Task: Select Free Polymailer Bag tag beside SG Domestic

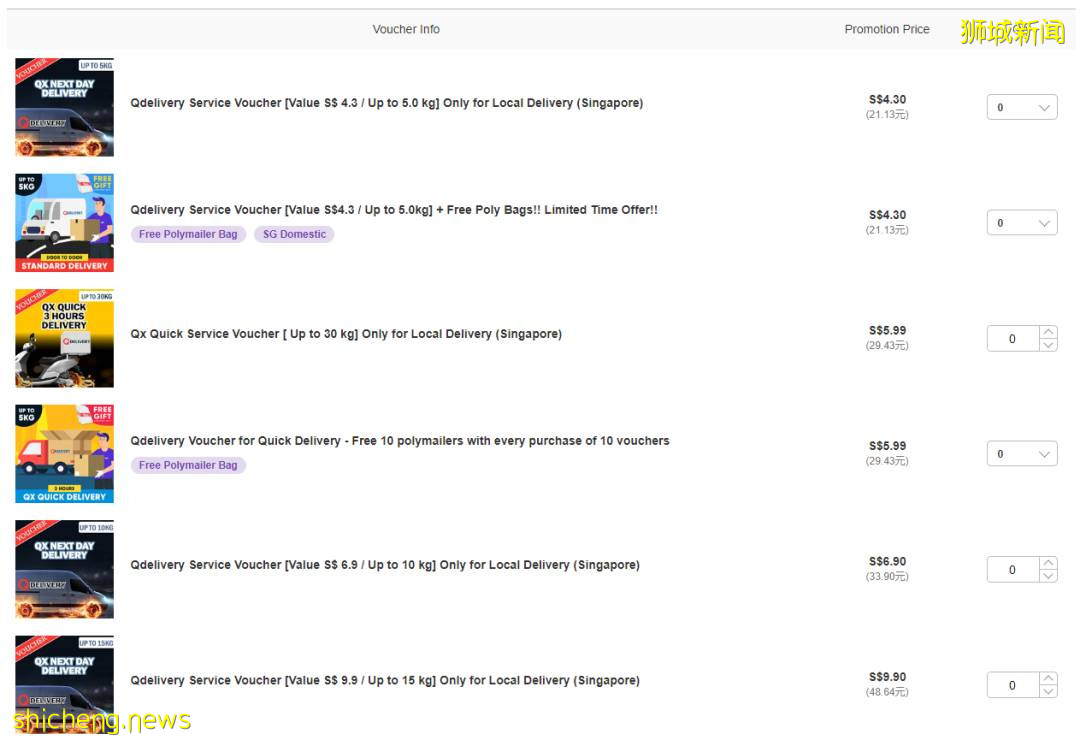Action: click(x=188, y=234)
